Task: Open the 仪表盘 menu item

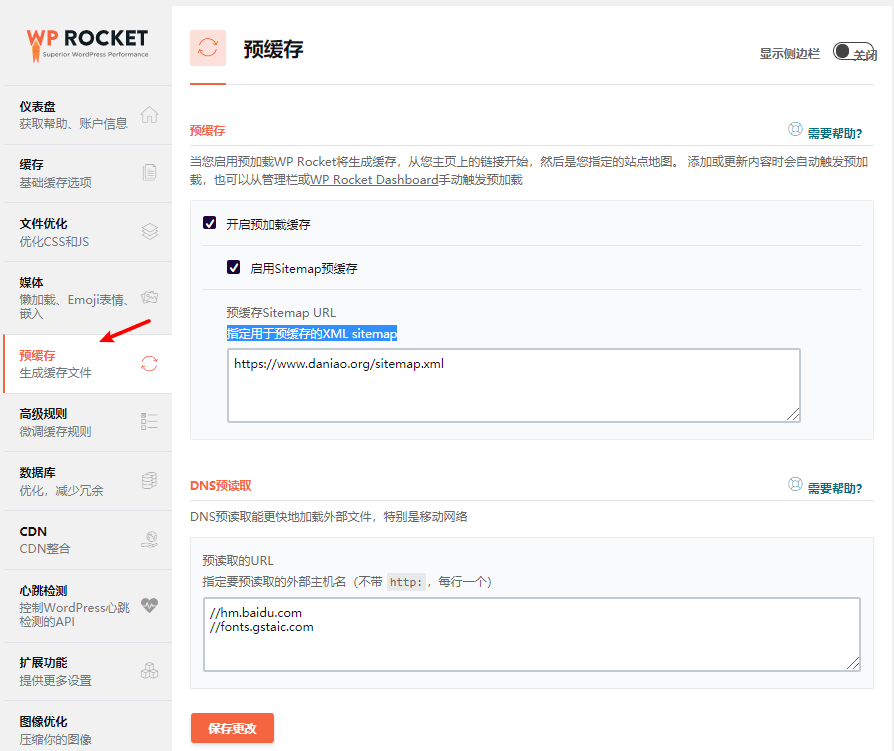Action: (x=88, y=115)
